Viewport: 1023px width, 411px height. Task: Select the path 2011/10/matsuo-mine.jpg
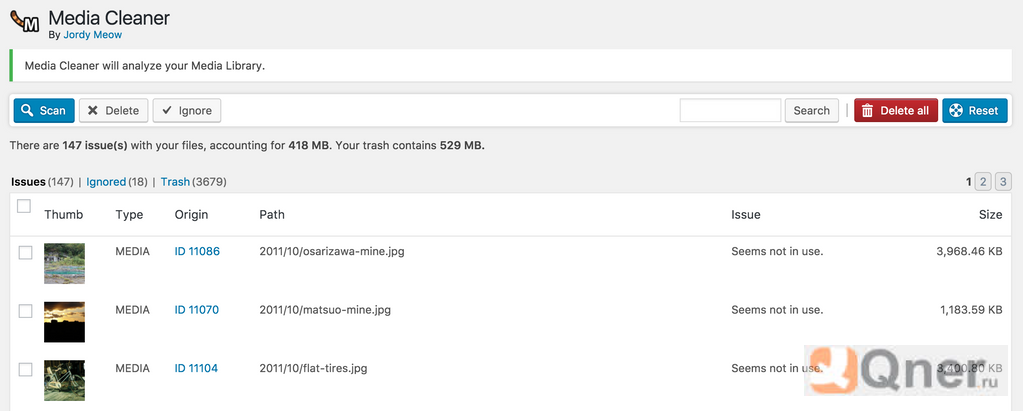point(325,310)
